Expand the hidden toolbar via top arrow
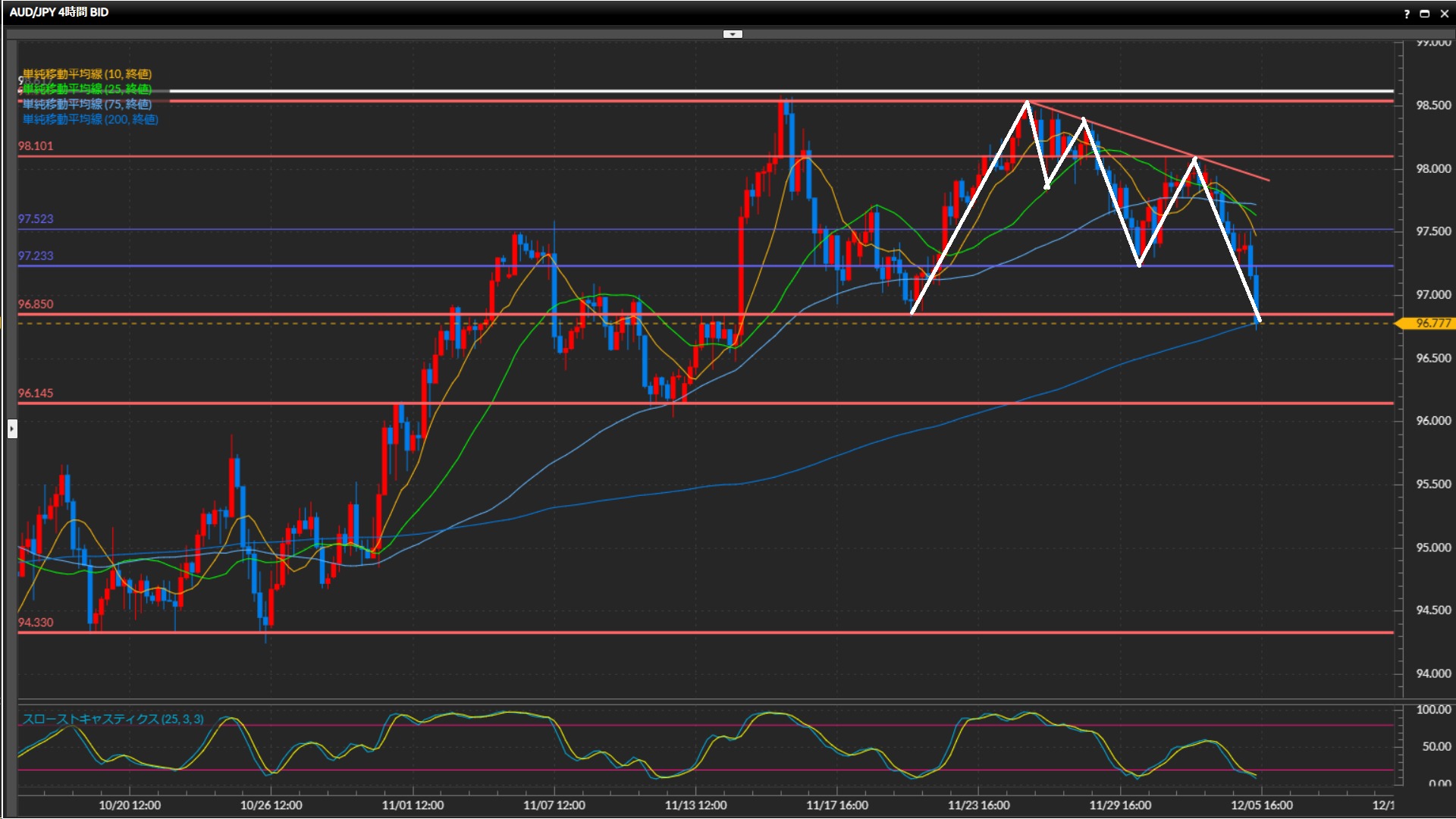This screenshot has height=819, width=1456. [x=733, y=34]
